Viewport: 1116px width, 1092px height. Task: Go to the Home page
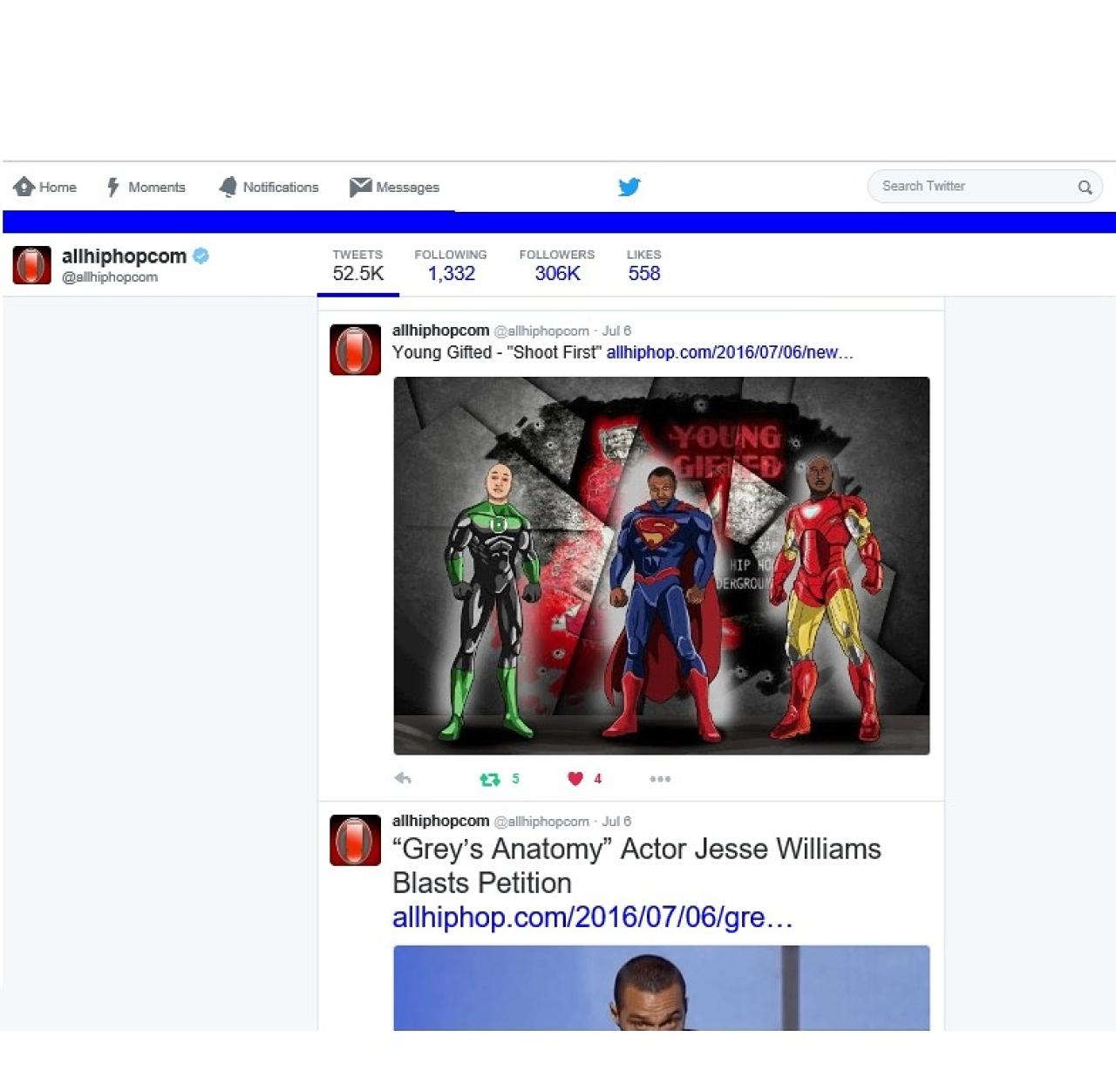click(x=45, y=188)
